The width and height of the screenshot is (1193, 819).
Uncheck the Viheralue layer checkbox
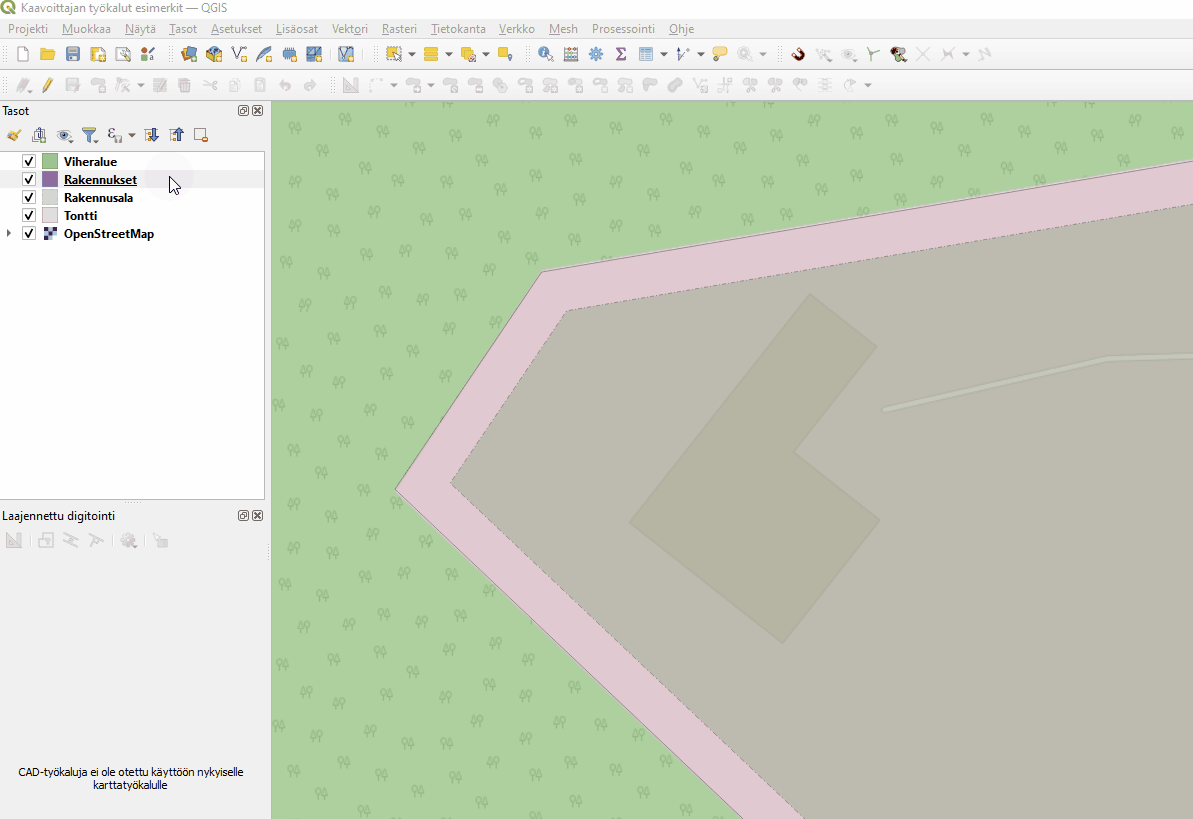29,162
